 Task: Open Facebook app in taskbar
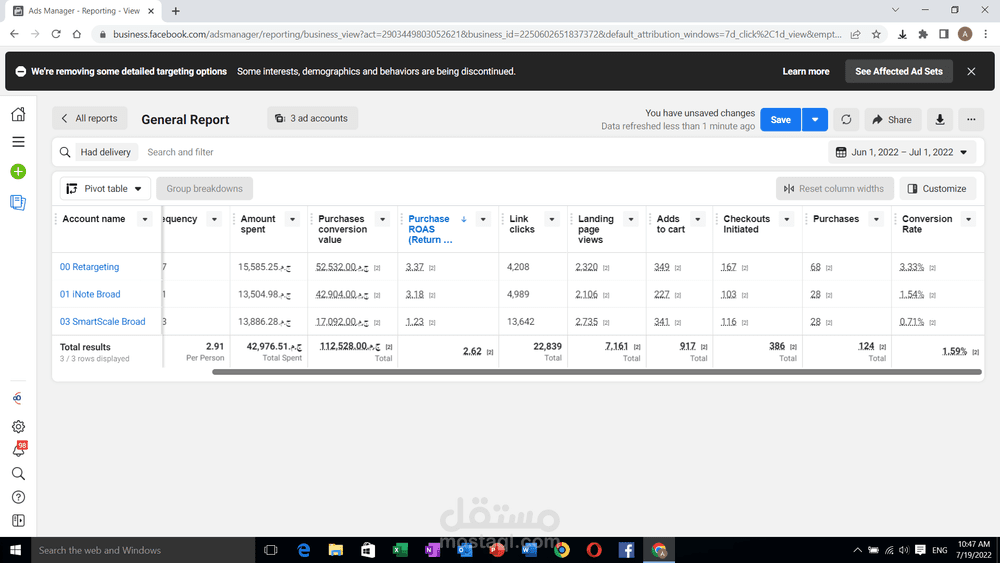[626, 550]
